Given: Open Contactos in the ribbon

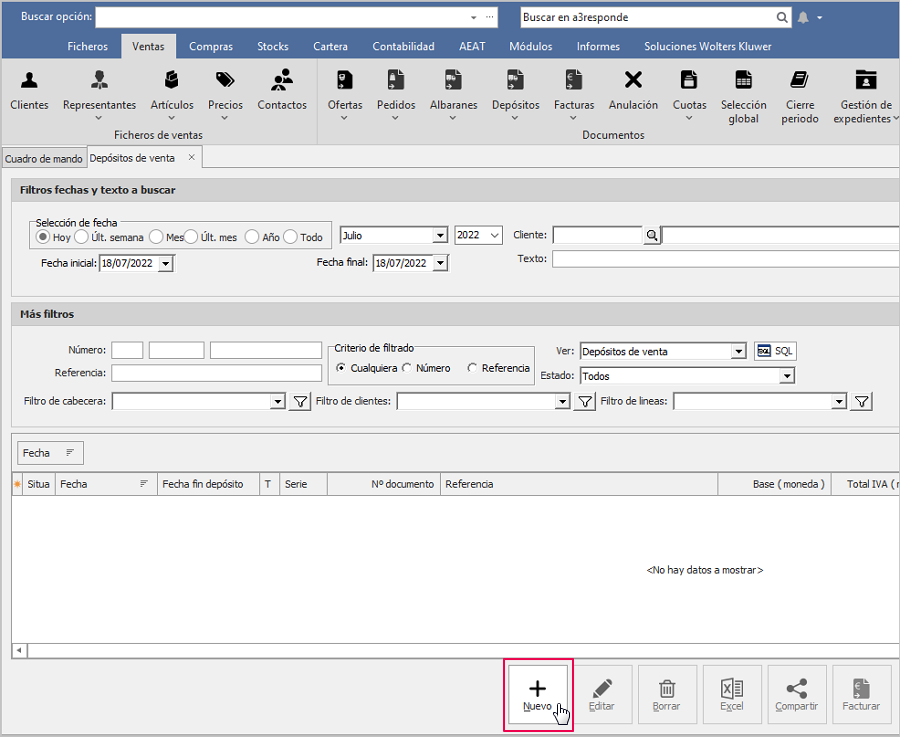Looking at the screenshot, I should [282, 91].
